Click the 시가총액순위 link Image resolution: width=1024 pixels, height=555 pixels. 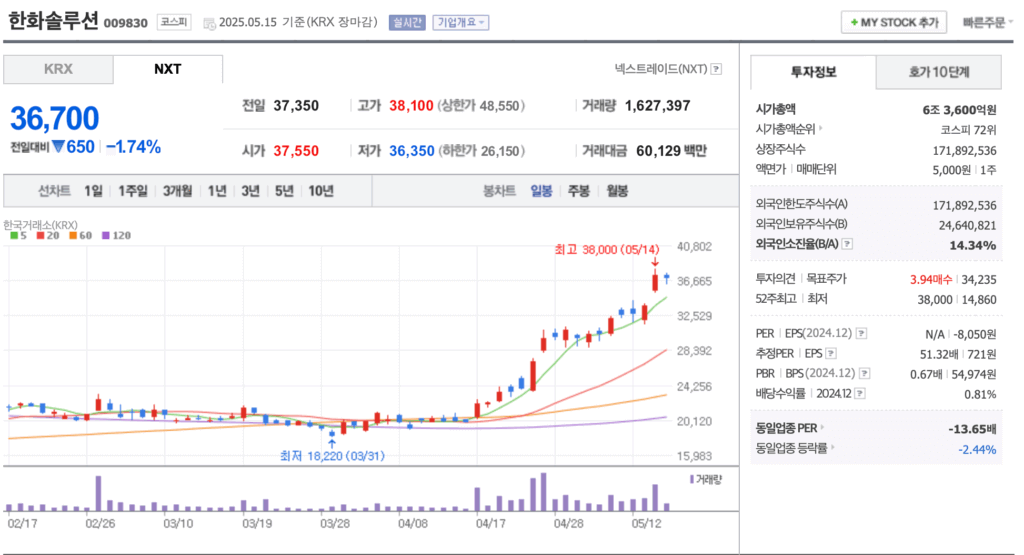coord(786,129)
